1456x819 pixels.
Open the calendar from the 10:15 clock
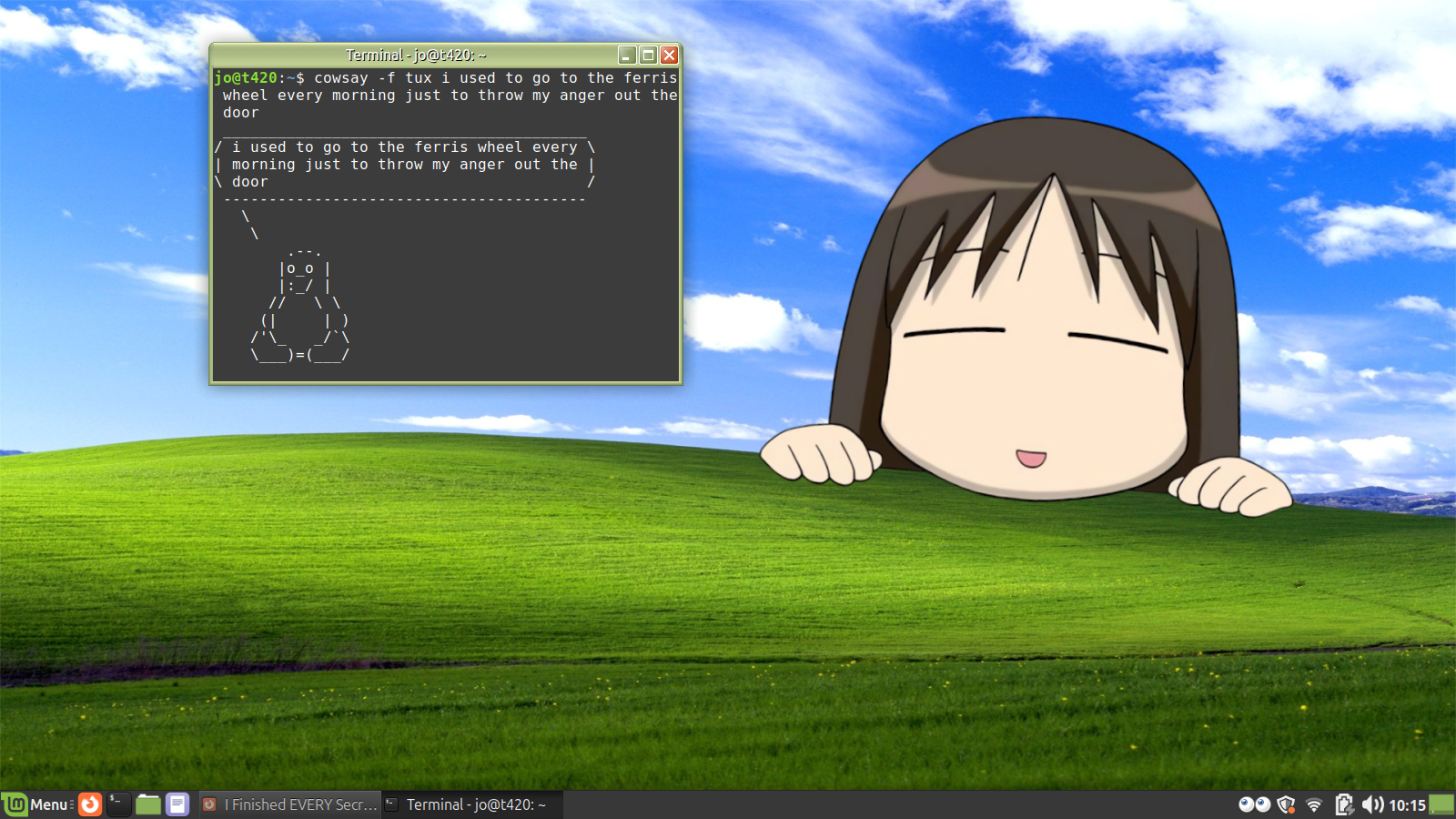[x=1407, y=805]
